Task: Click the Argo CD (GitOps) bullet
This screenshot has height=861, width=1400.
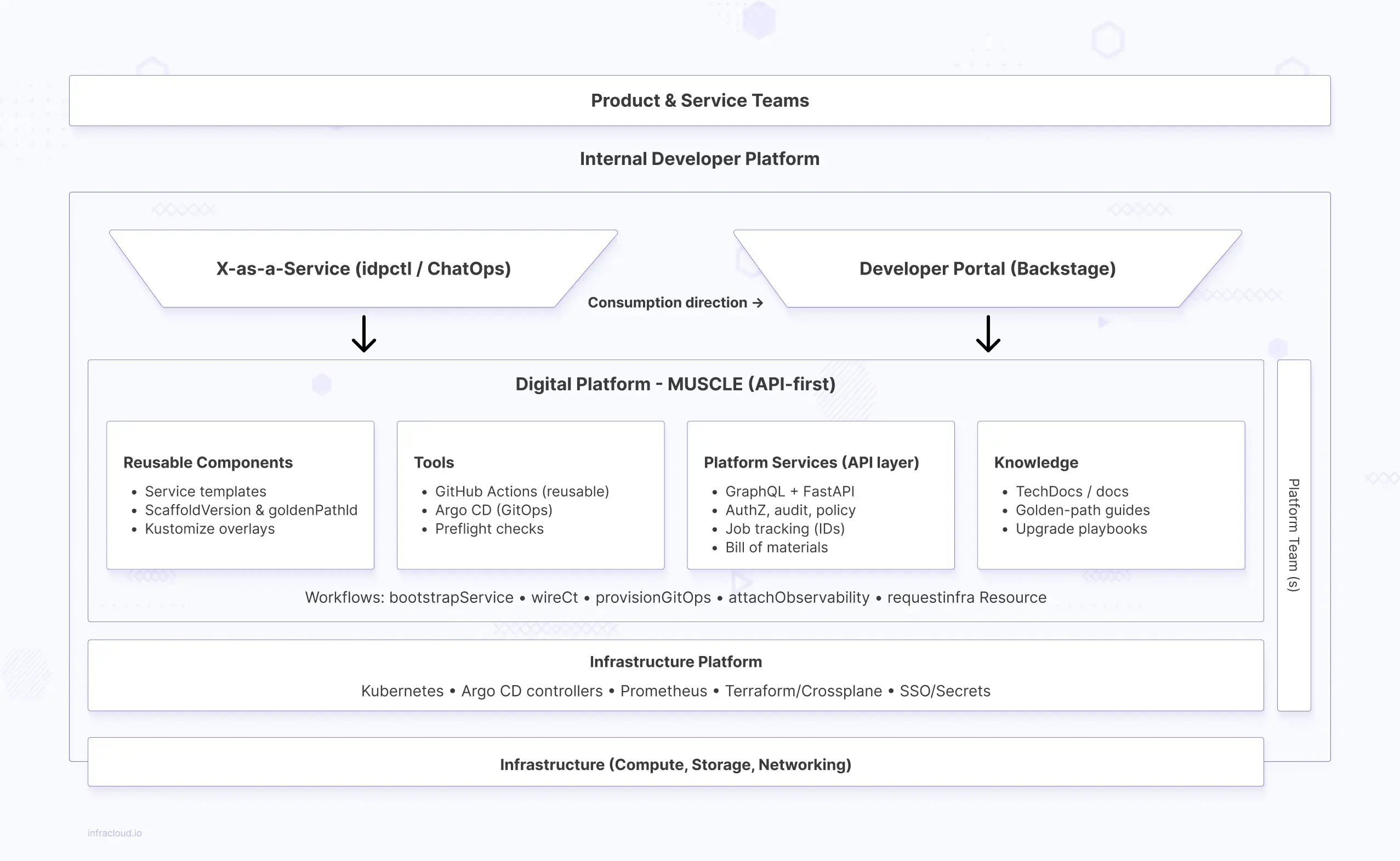Action: click(493, 510)
